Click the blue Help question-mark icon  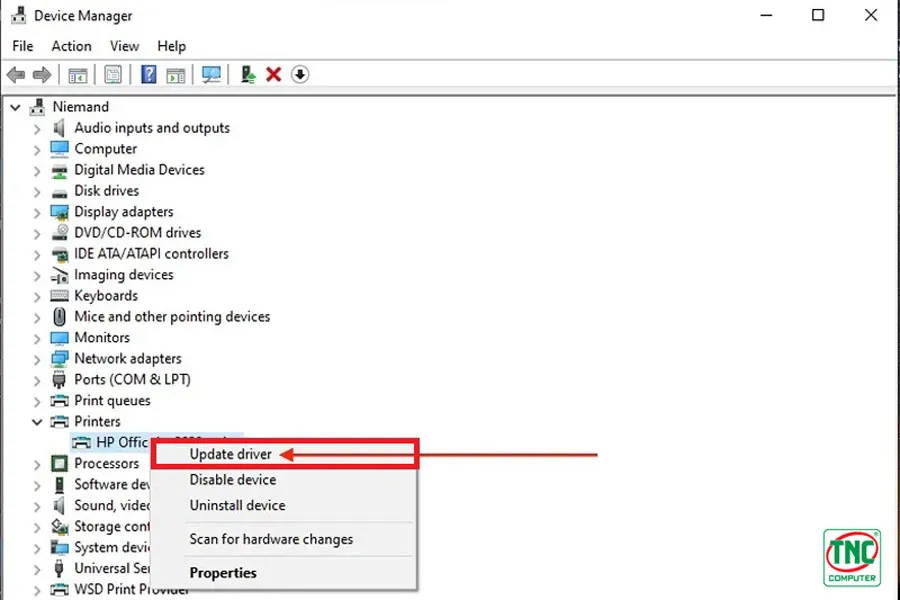tap(149, 75)
